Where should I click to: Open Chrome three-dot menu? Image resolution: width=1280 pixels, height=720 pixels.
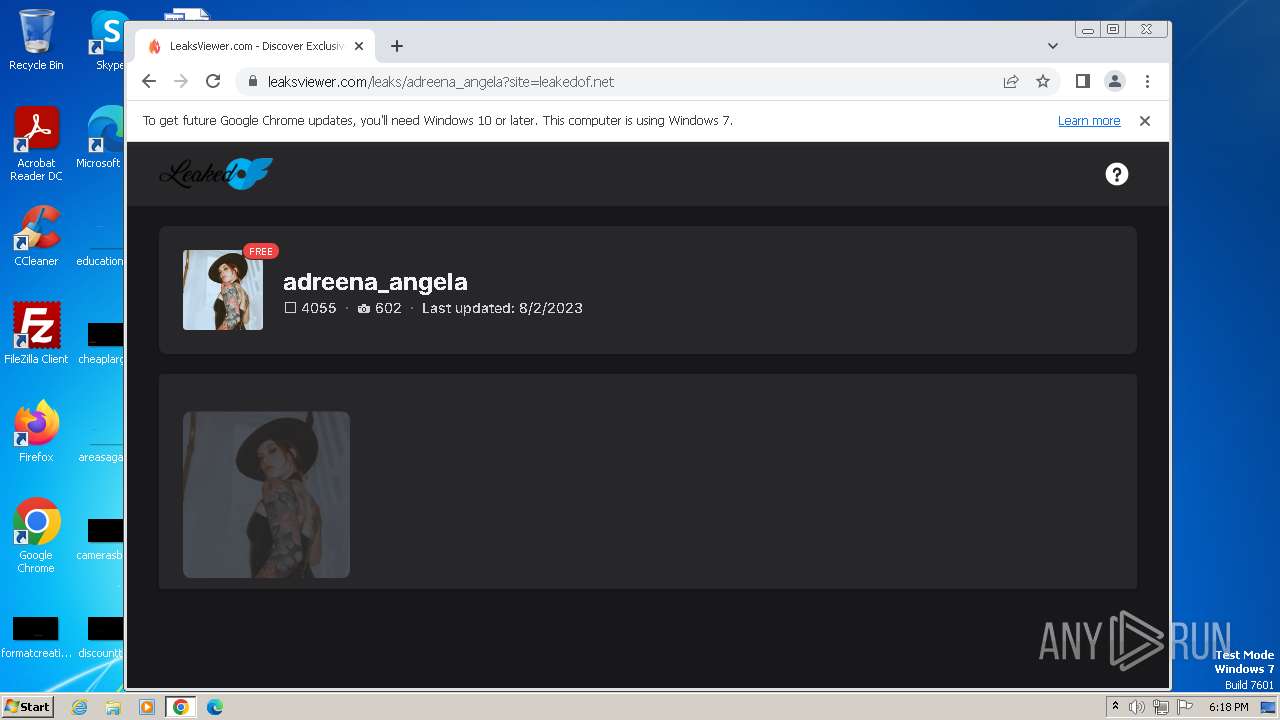(1147, 82)
